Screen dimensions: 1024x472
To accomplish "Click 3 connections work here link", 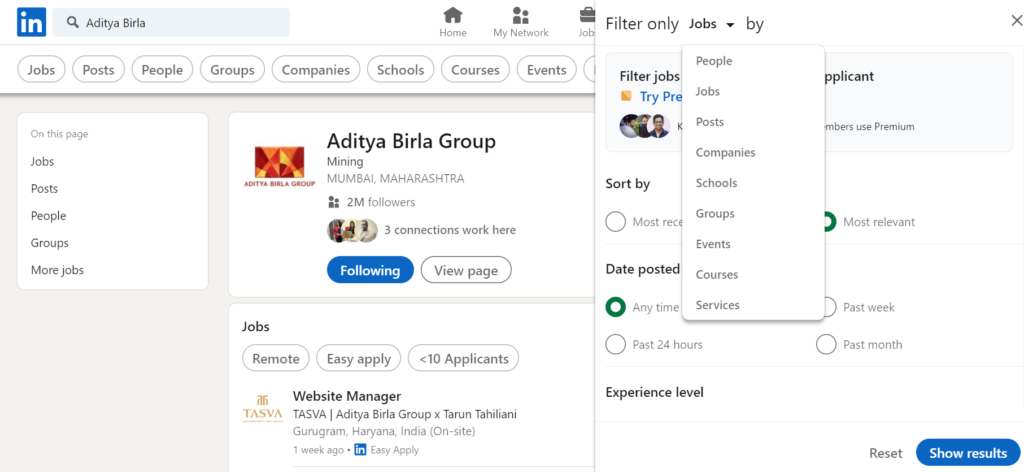I will [450, 230].
